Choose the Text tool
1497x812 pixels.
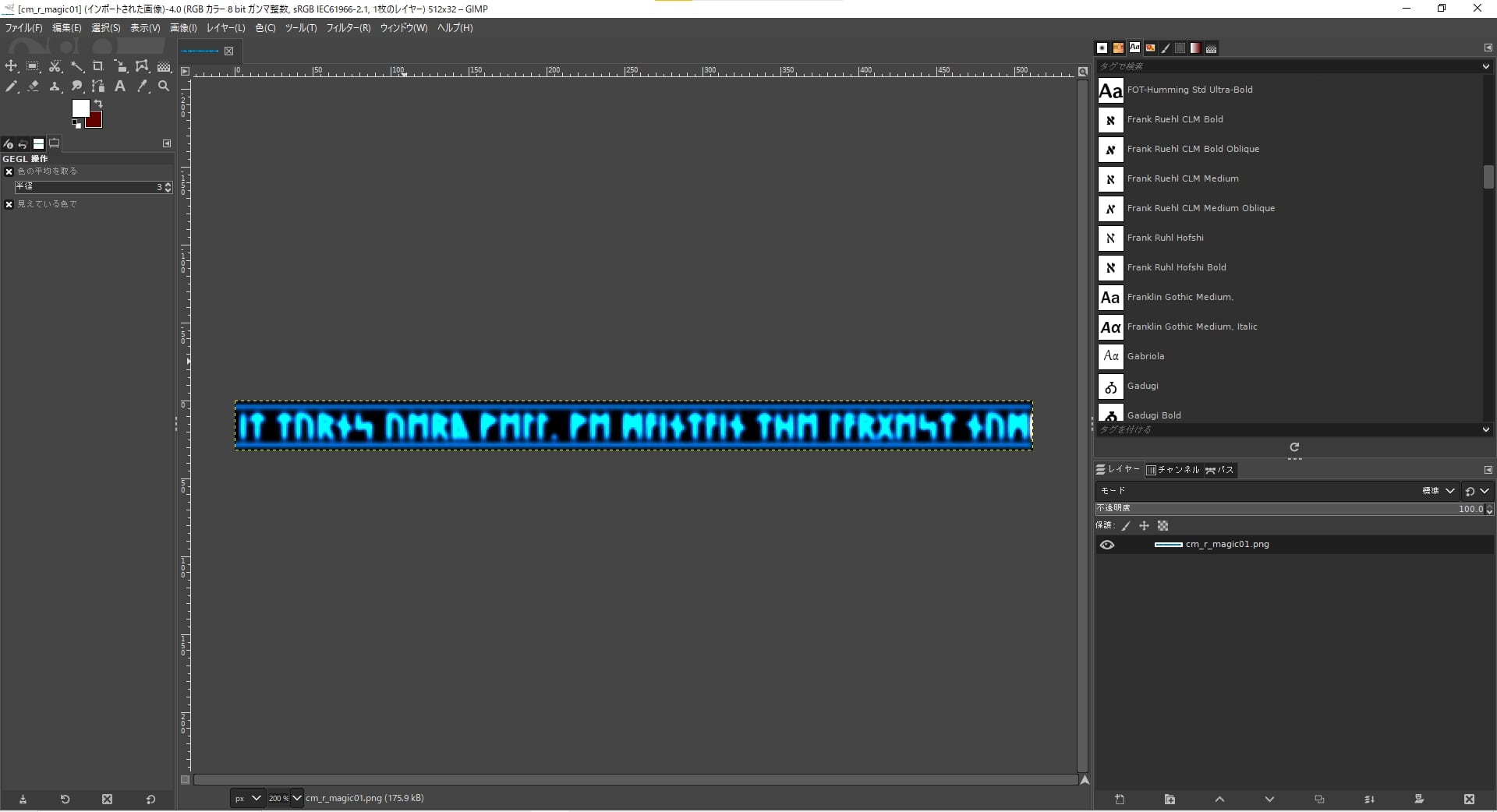click(119, 86)
